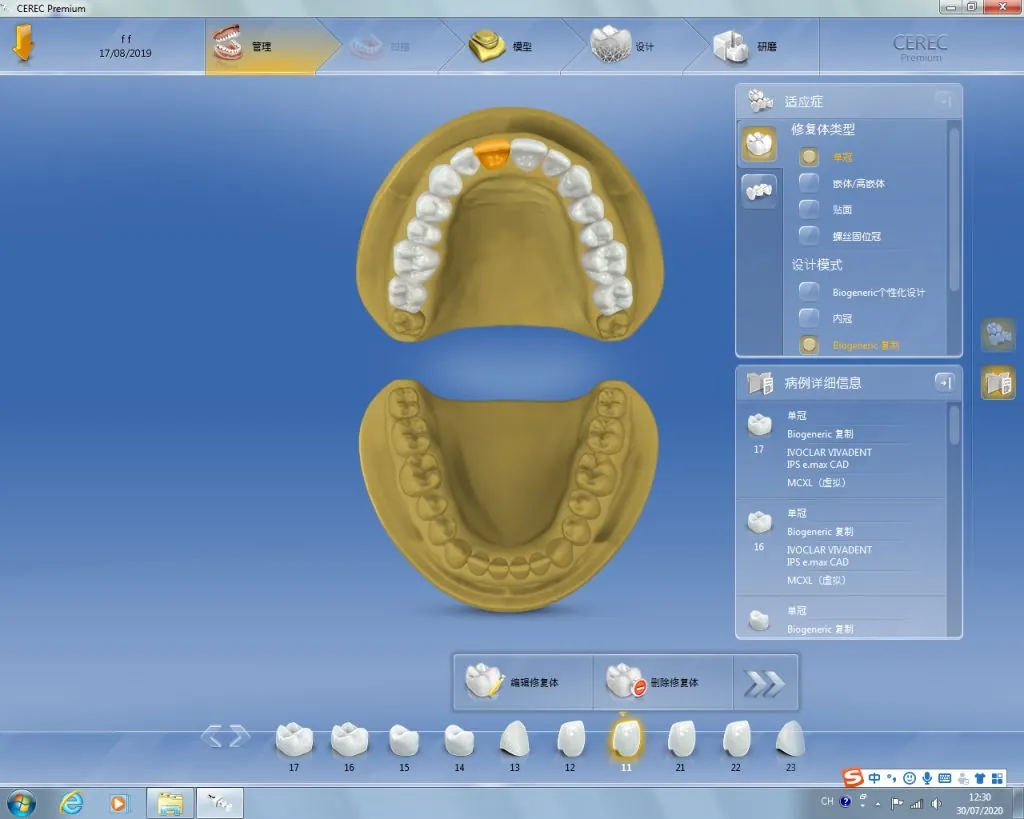1024x819 pixels.
Task: Select 贴面 veneer option
Action: pyautogui.click(x=809, y=209)
